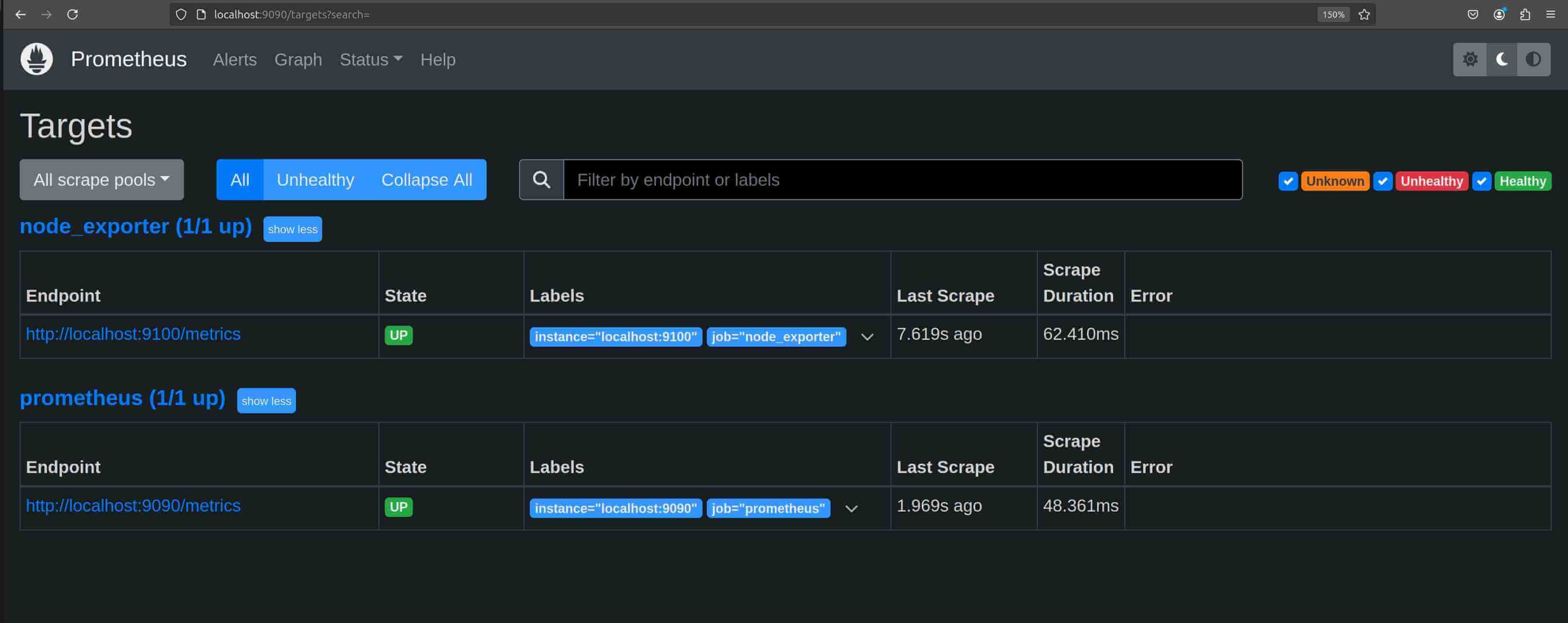Open the All scrape pools dropdown
Image resolution: width=1568 pixels, height=623 pixels.
(101, 179)
